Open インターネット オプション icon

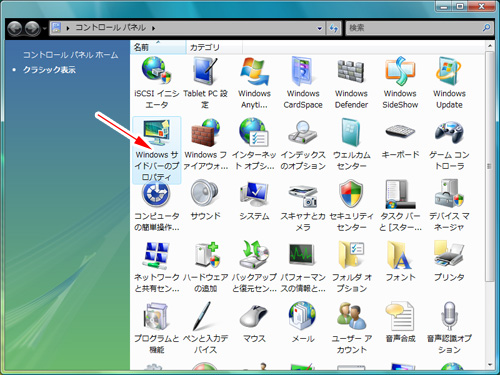[254, 133]
